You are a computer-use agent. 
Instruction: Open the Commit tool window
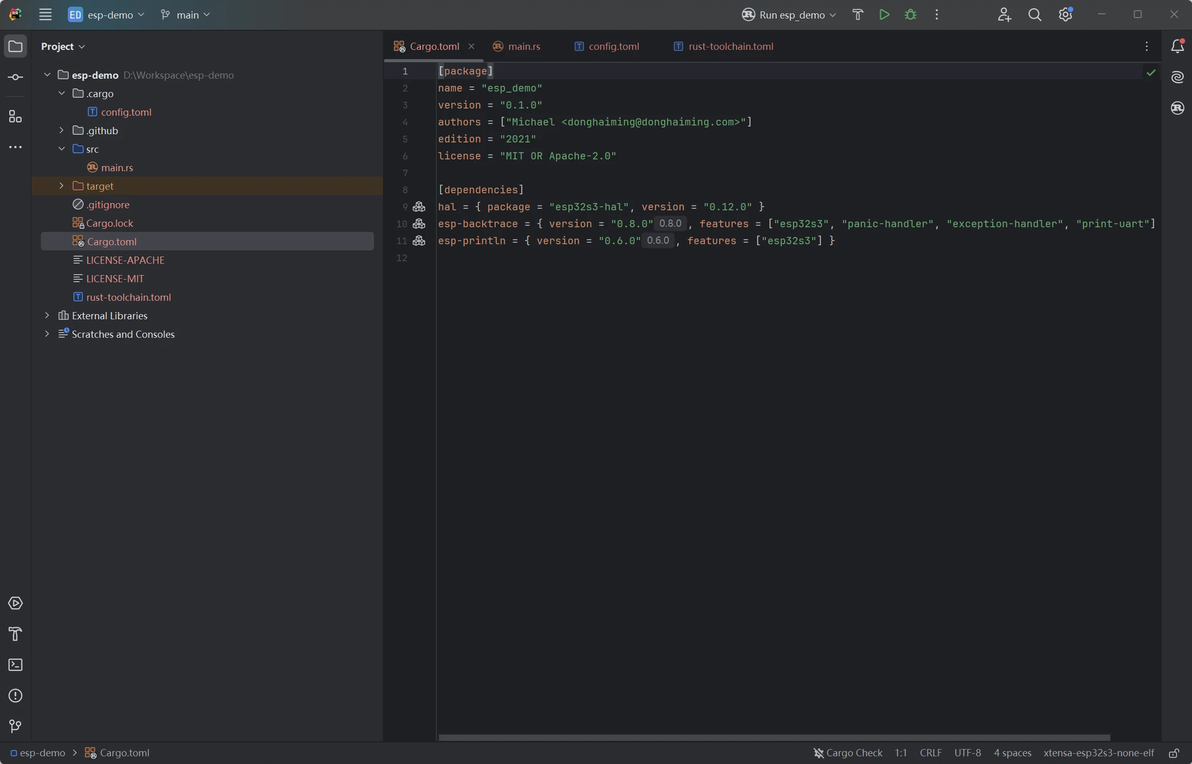(x=15, y=77)
